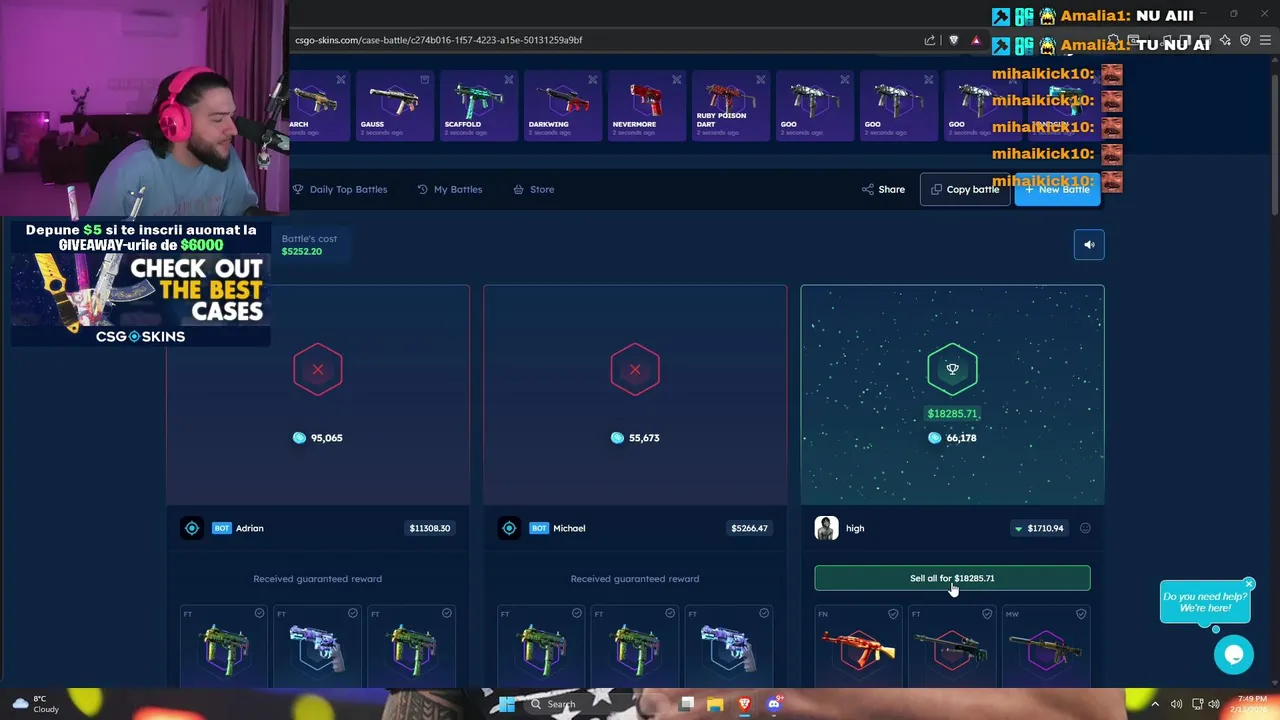Click Michael's $5266.47 total
Viewport: 1280px width, 720px height.
(749, 528)
